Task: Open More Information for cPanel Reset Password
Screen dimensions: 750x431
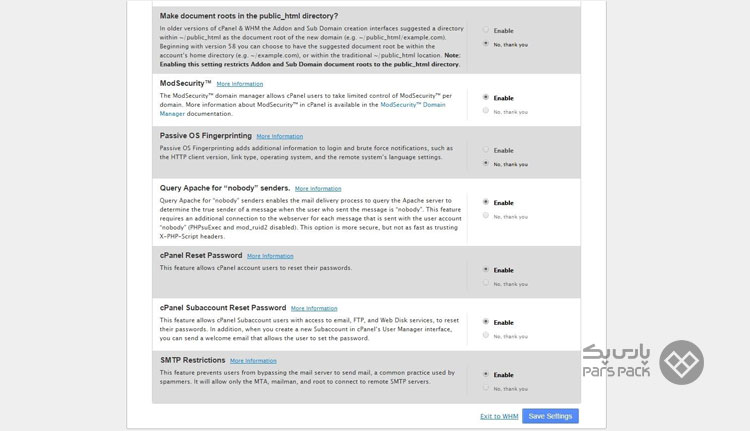Action: pyautogui.click(x=270, y=256)
